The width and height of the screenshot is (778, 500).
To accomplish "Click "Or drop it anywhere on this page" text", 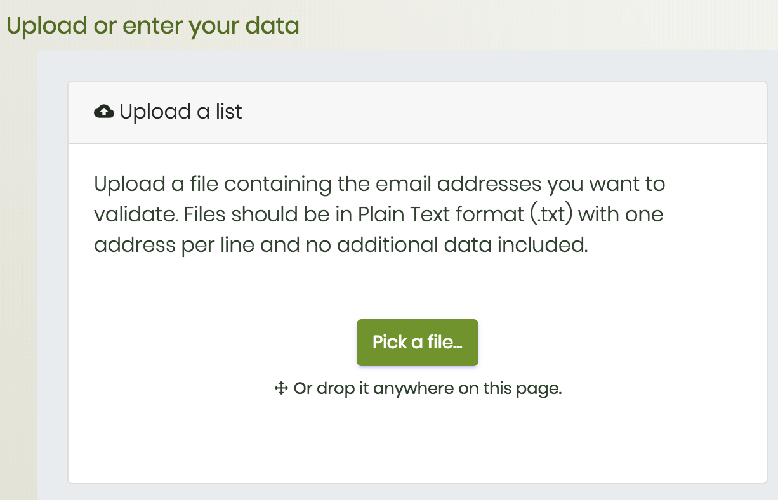I will [427, 389].
